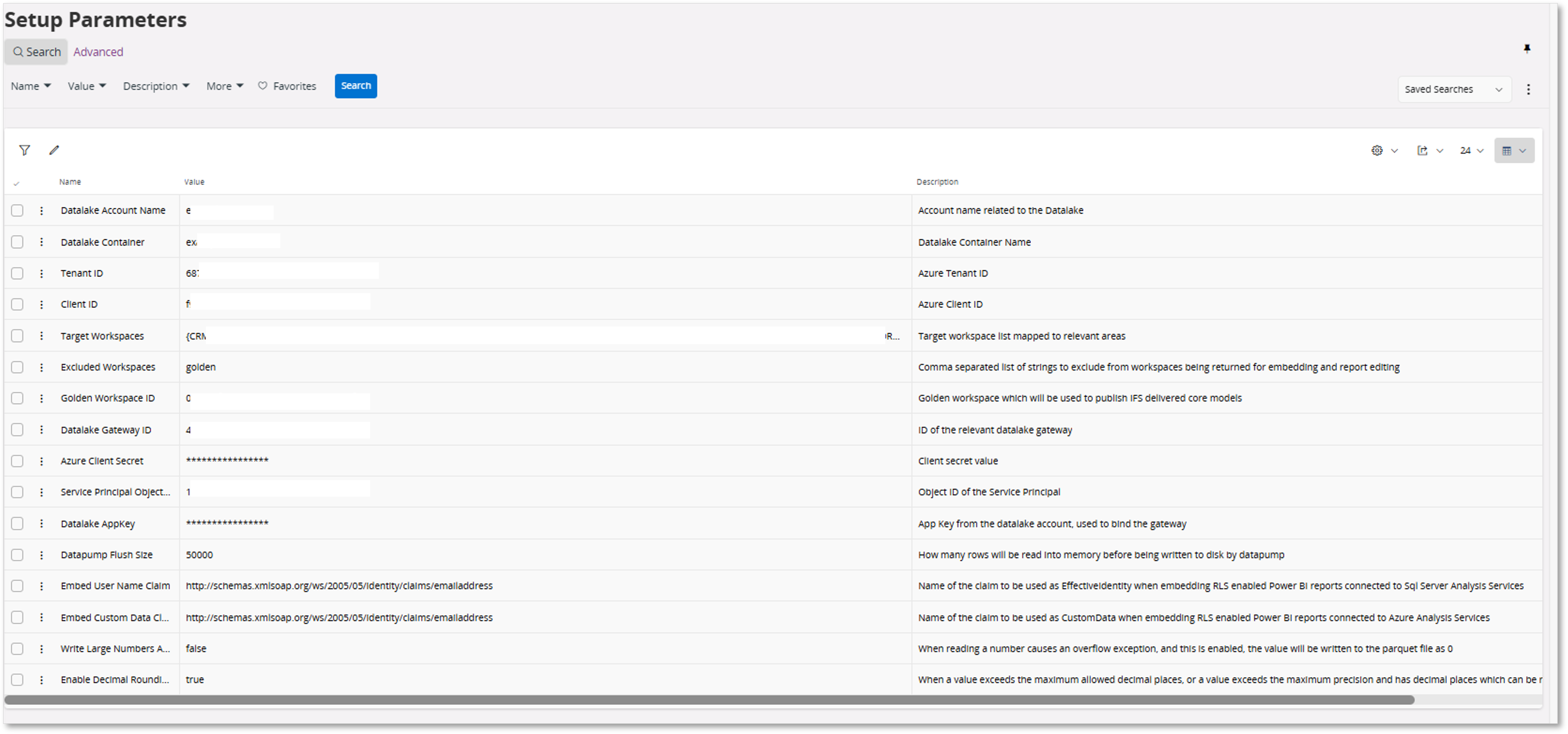Click the pin icon in the header
The image size is (1568, 734).
click(1527, 49)
